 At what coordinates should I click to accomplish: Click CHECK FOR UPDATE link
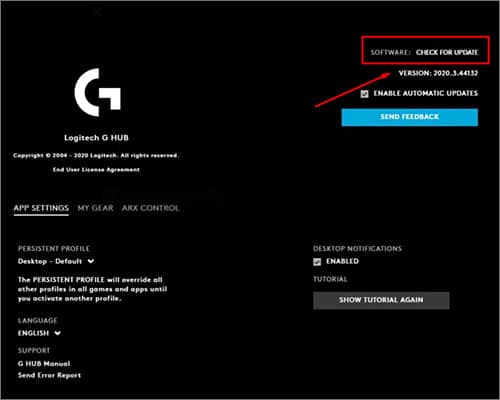(x=447, y=52)
